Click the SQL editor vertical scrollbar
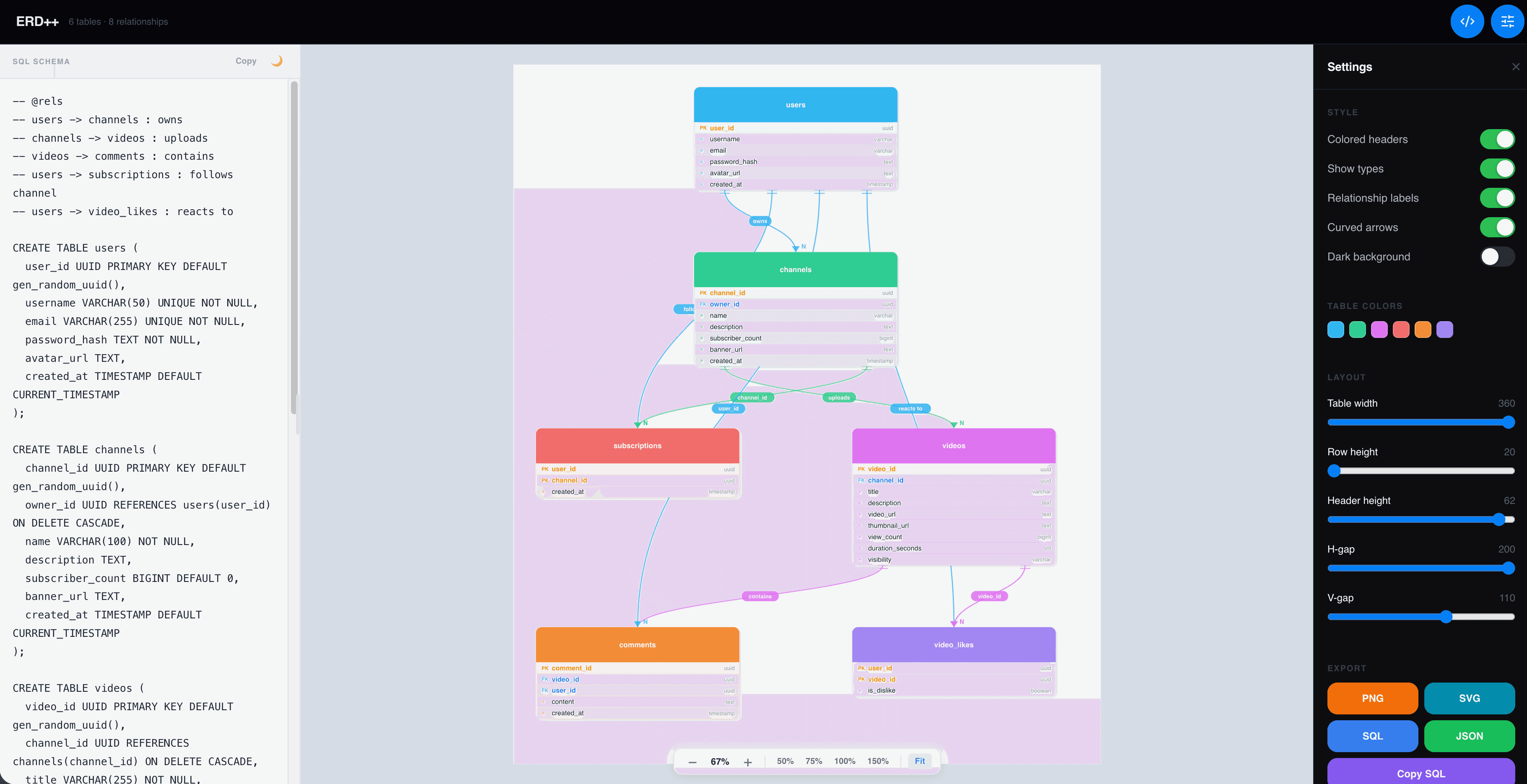The image size is (1527, 784). pyautogui.click(x=294, y=249)
